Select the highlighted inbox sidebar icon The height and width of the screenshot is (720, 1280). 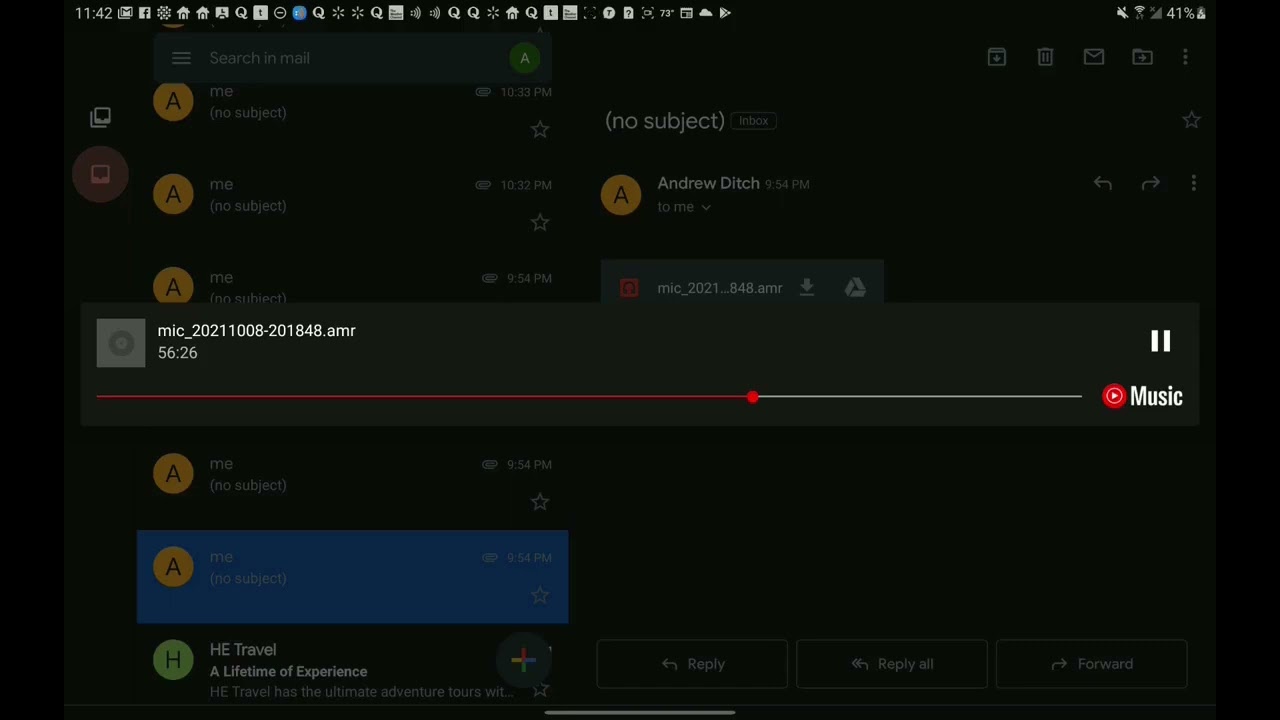click(x=100, y=174)
